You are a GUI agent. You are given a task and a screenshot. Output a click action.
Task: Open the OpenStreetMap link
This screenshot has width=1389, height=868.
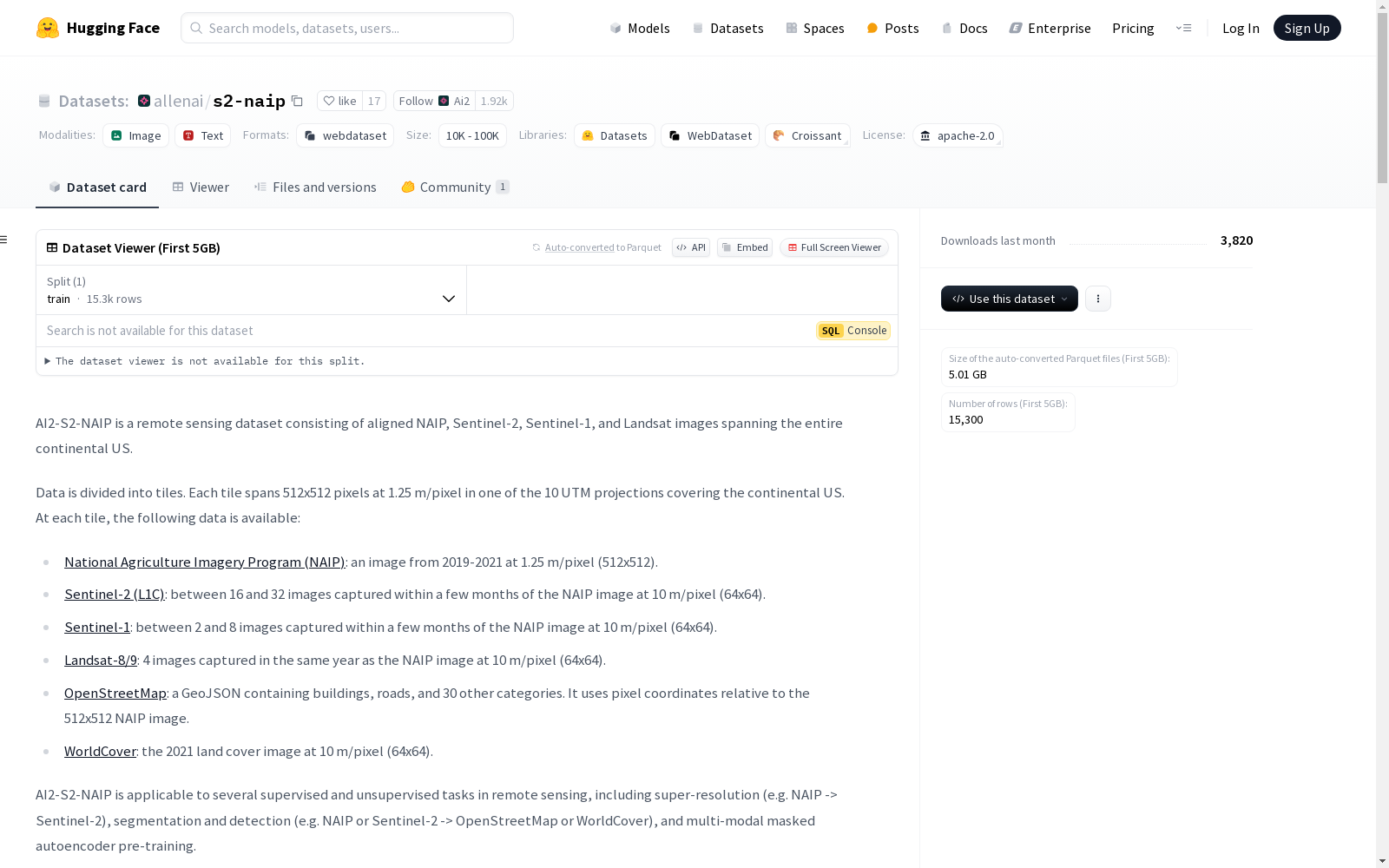[x=115, y=693]
